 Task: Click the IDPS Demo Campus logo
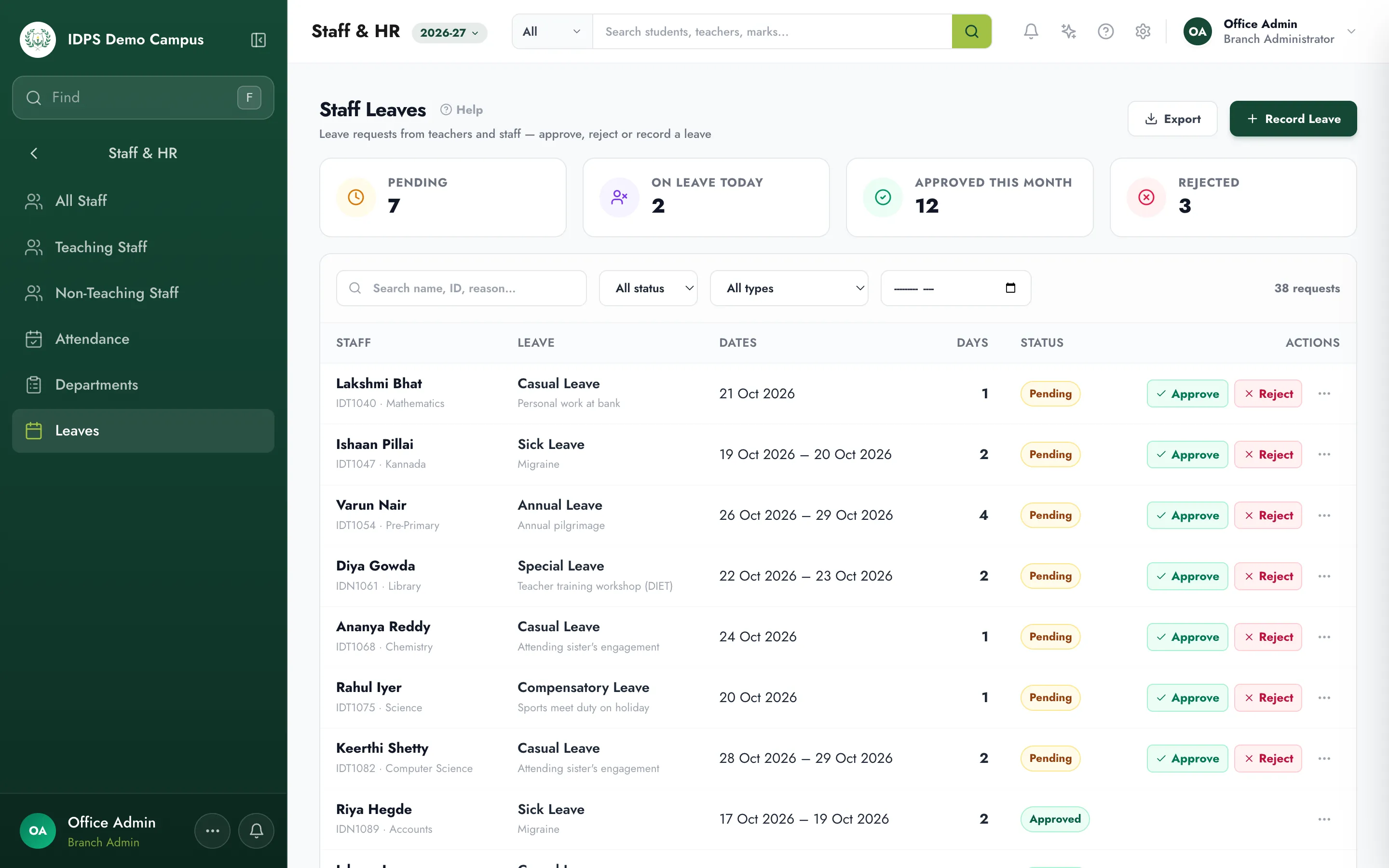38,40
